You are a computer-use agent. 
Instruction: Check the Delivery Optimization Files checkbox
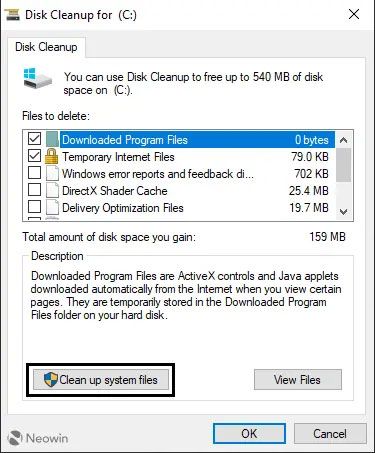point(34,207)
